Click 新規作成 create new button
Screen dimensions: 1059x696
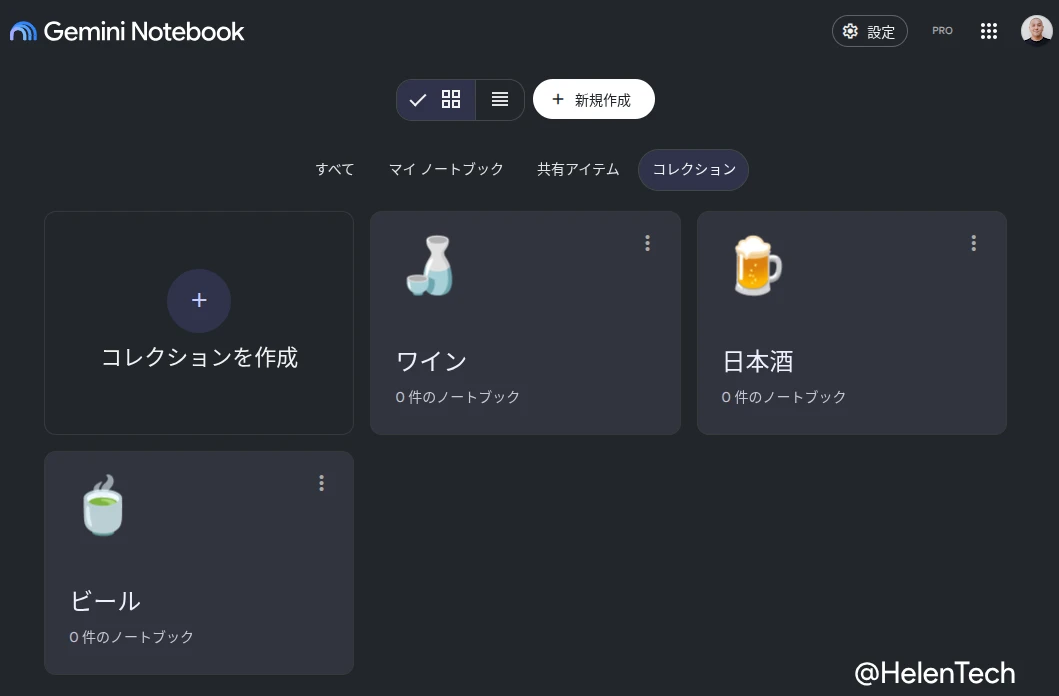[x=594, y=99]
